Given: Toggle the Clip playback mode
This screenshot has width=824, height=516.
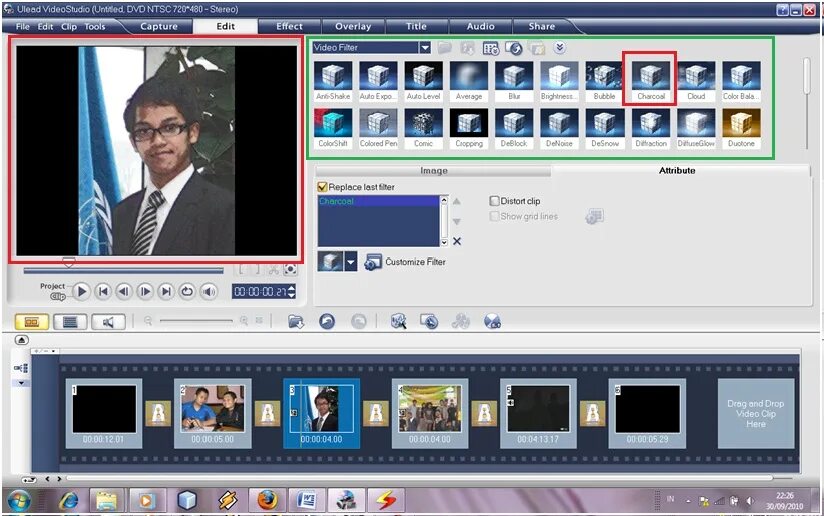Looking at the screenshot, I should [x=58, y=296].
